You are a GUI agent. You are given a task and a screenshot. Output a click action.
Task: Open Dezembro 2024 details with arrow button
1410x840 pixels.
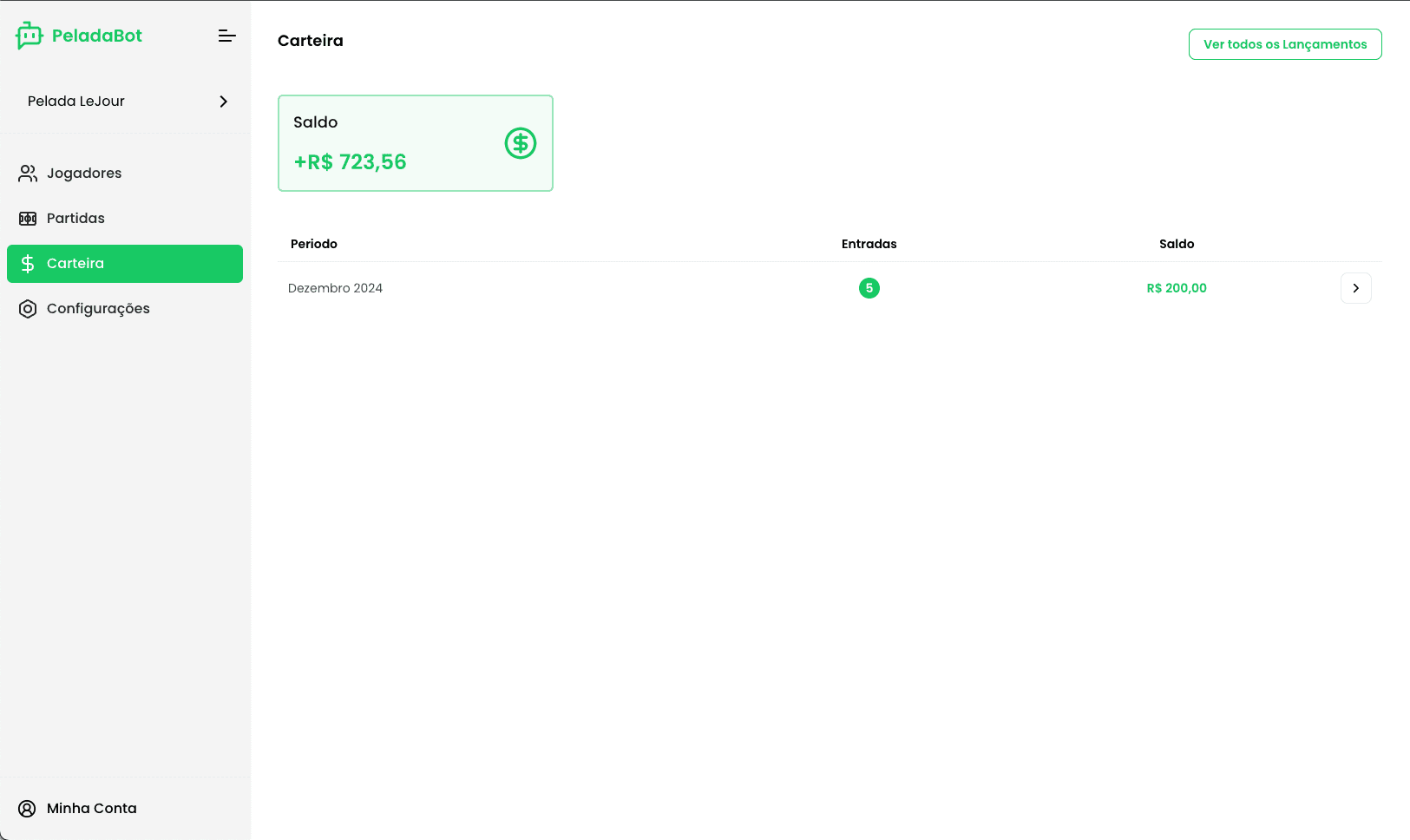[x=1355, y=288]
